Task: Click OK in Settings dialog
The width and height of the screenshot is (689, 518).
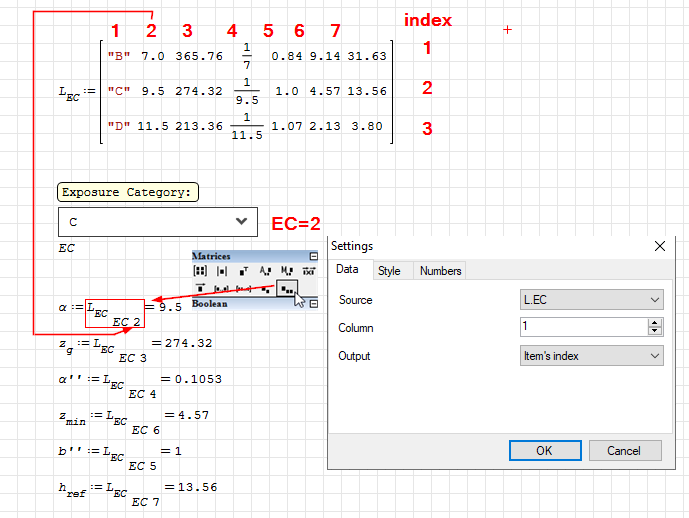Action: tap(543, 450)
